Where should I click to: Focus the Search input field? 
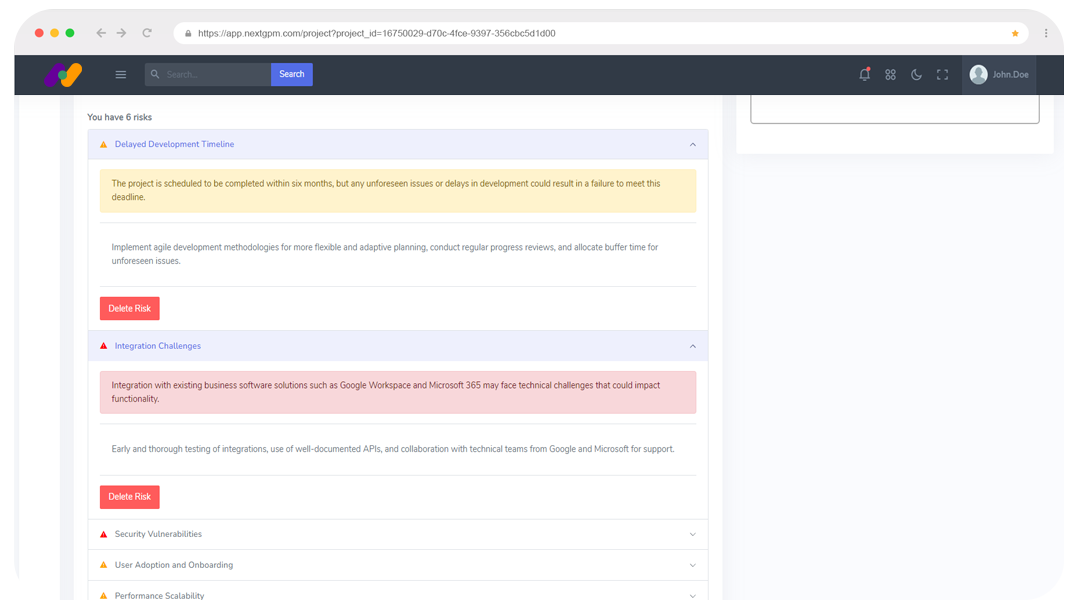point(208,74)
